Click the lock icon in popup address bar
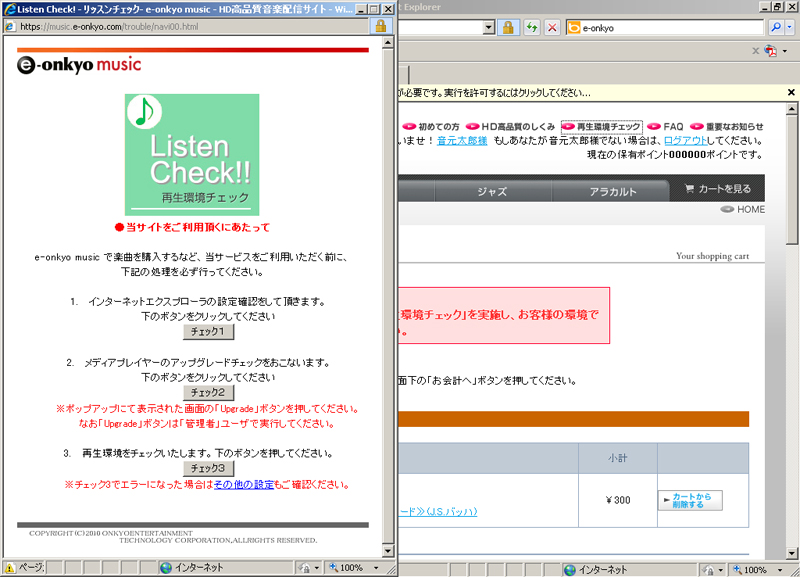Screen dimensions: 800x577 [x=381, y=25]
